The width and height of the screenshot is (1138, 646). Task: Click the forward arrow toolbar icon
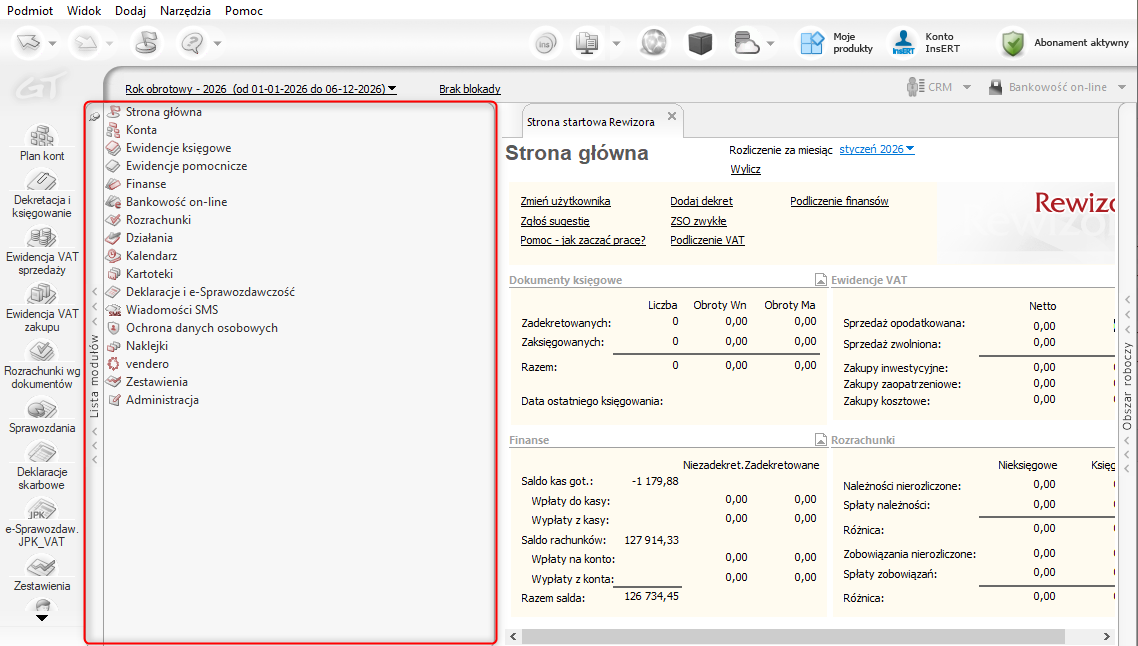click(86, 43)
